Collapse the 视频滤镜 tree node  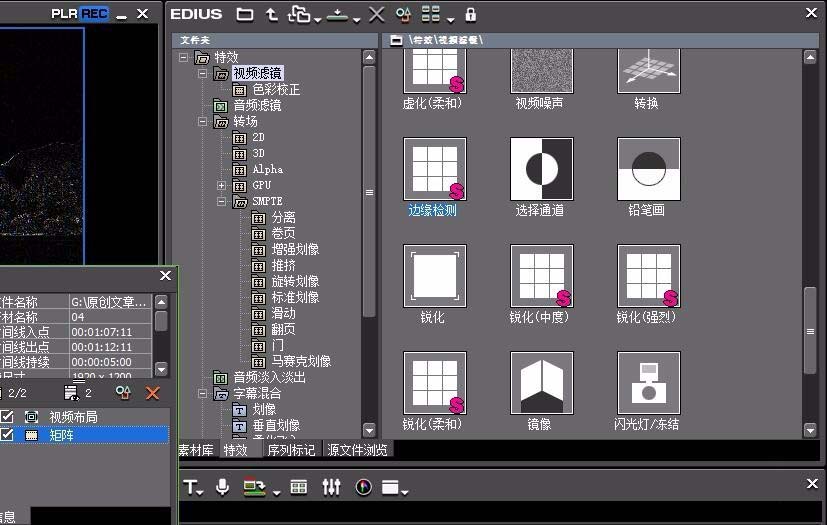[x=203, y=73]
